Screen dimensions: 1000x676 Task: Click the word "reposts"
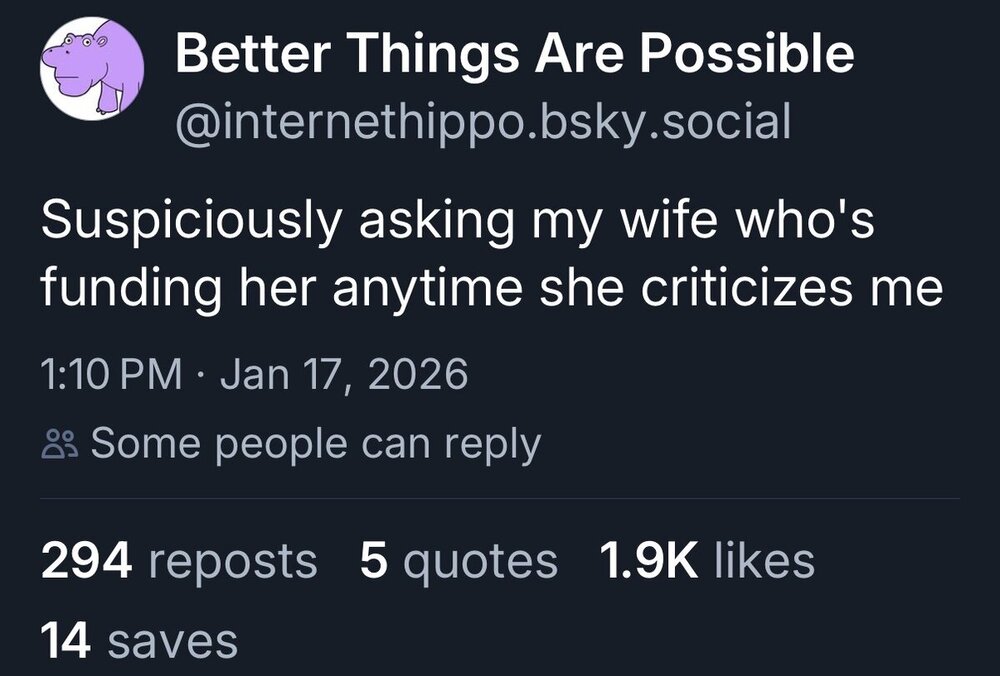point(233,561)
